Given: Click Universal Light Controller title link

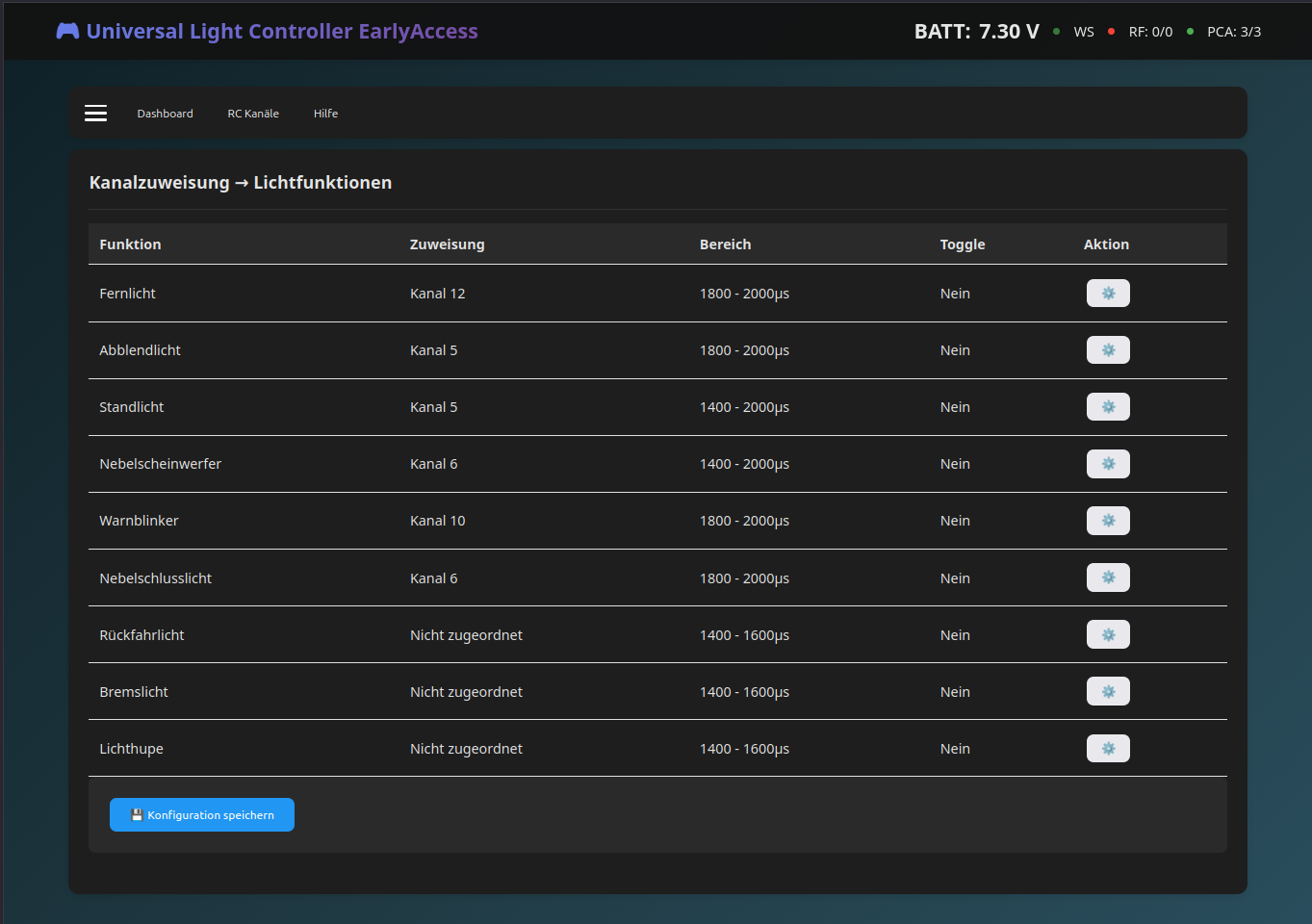Looking at the screenshot, I should pos(282,31).
